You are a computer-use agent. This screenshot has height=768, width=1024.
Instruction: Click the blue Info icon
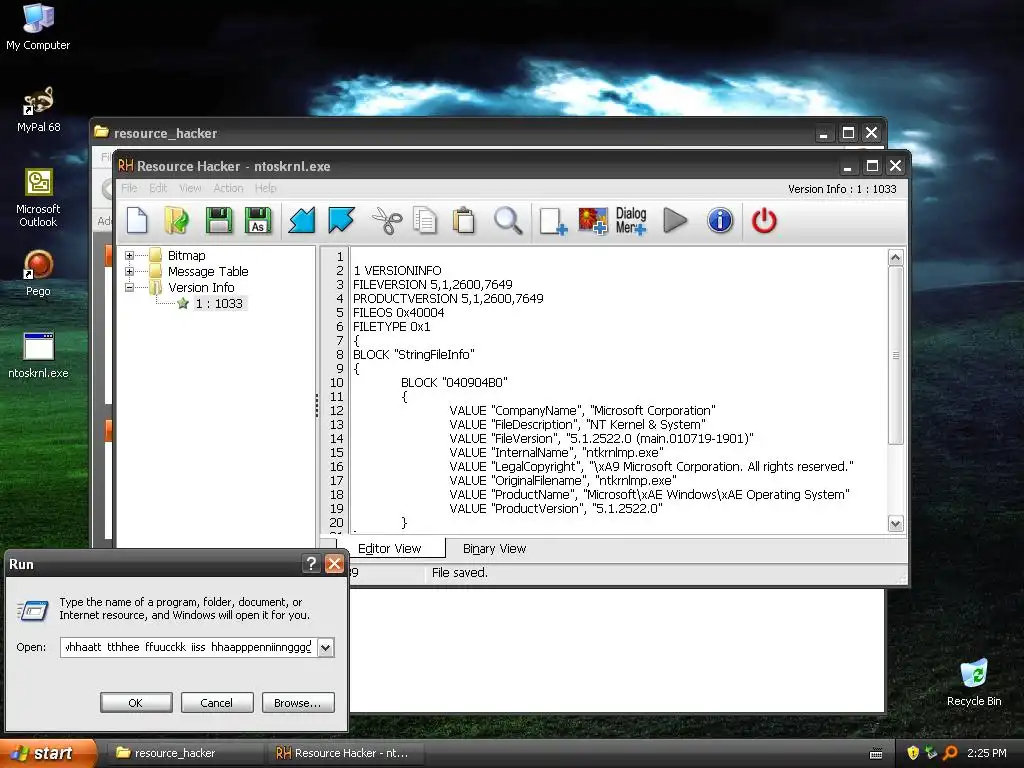tap(720, 220)
